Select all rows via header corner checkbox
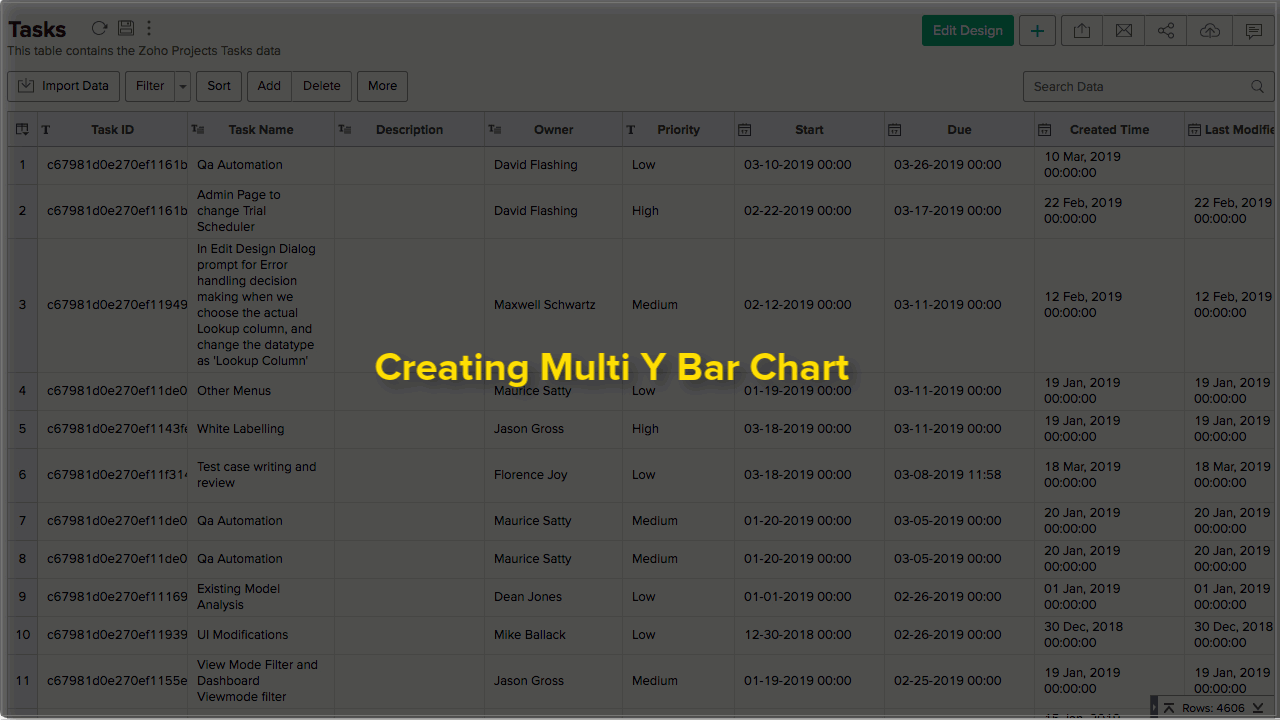The image size is (1280, 720). coord(21,129)
